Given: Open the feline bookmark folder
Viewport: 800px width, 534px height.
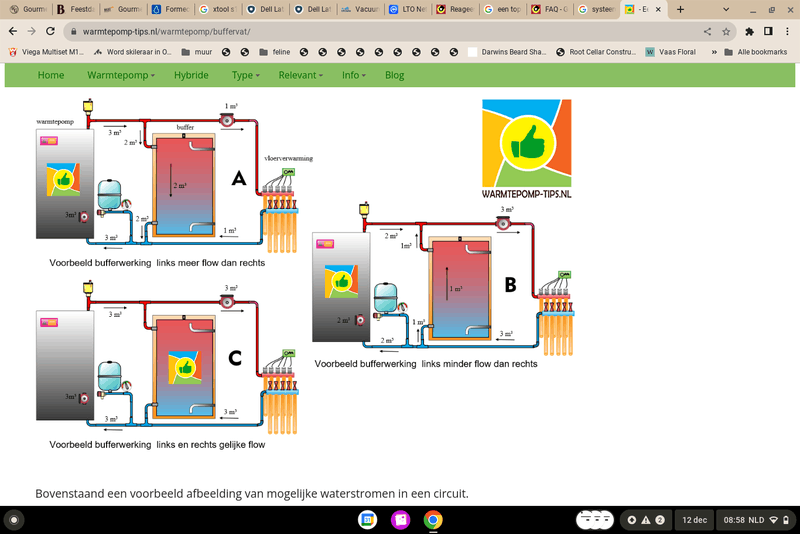Looking at the screenshot, I should (x=274, y=52).
